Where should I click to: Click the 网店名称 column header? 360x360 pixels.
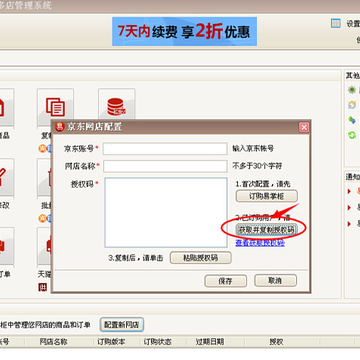pyautogui.click(x=53, y=342)
